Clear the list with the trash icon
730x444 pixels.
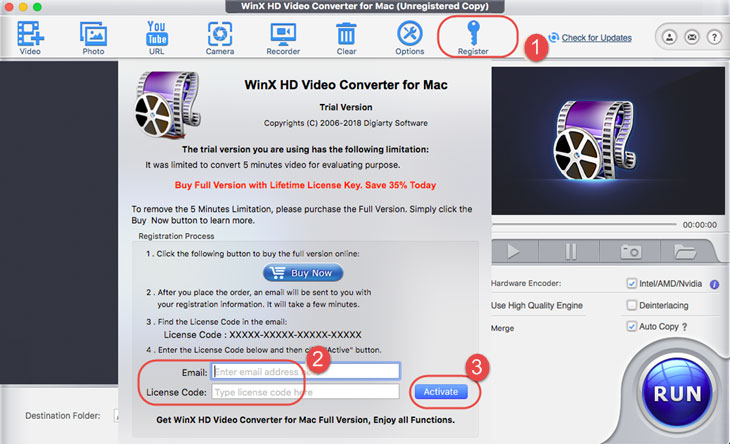coord(346,37)
